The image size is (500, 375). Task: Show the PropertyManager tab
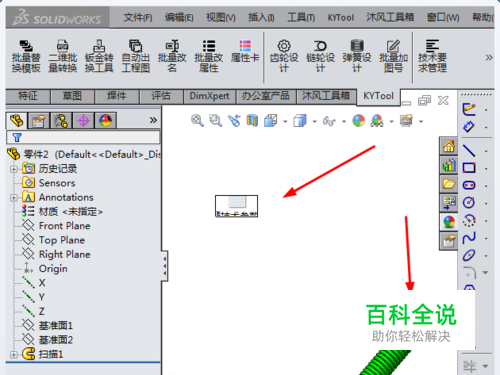point(38,120)
